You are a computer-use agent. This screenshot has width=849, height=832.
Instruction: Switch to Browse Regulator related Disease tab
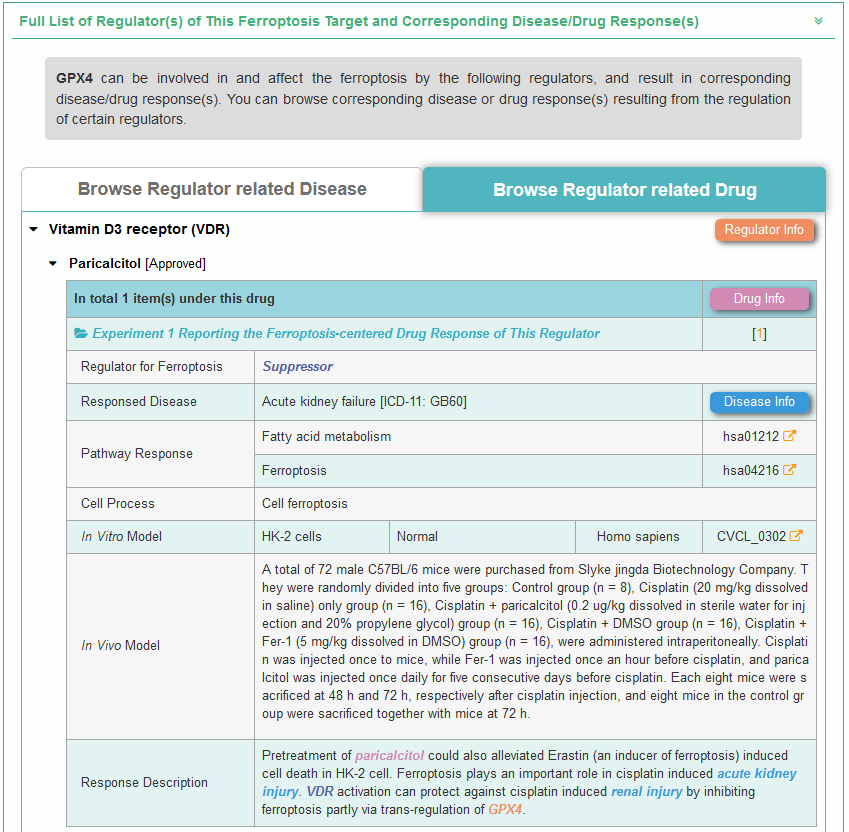point(222,189)
